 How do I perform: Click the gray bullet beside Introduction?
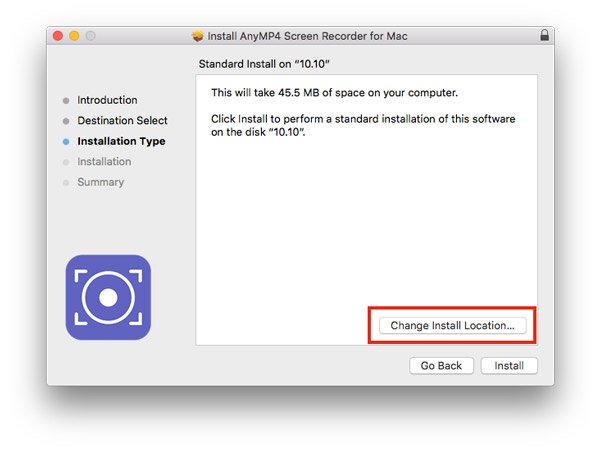click(x=66, y=100)
